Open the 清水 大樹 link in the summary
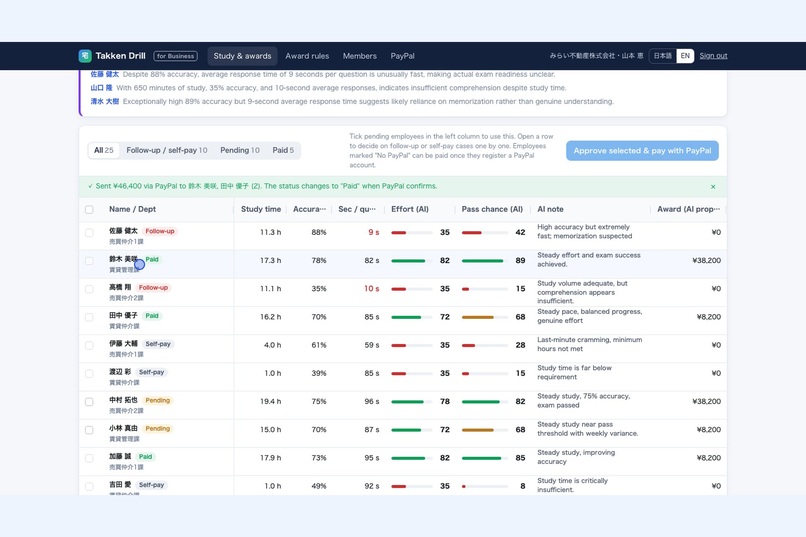 pos(104,101)
